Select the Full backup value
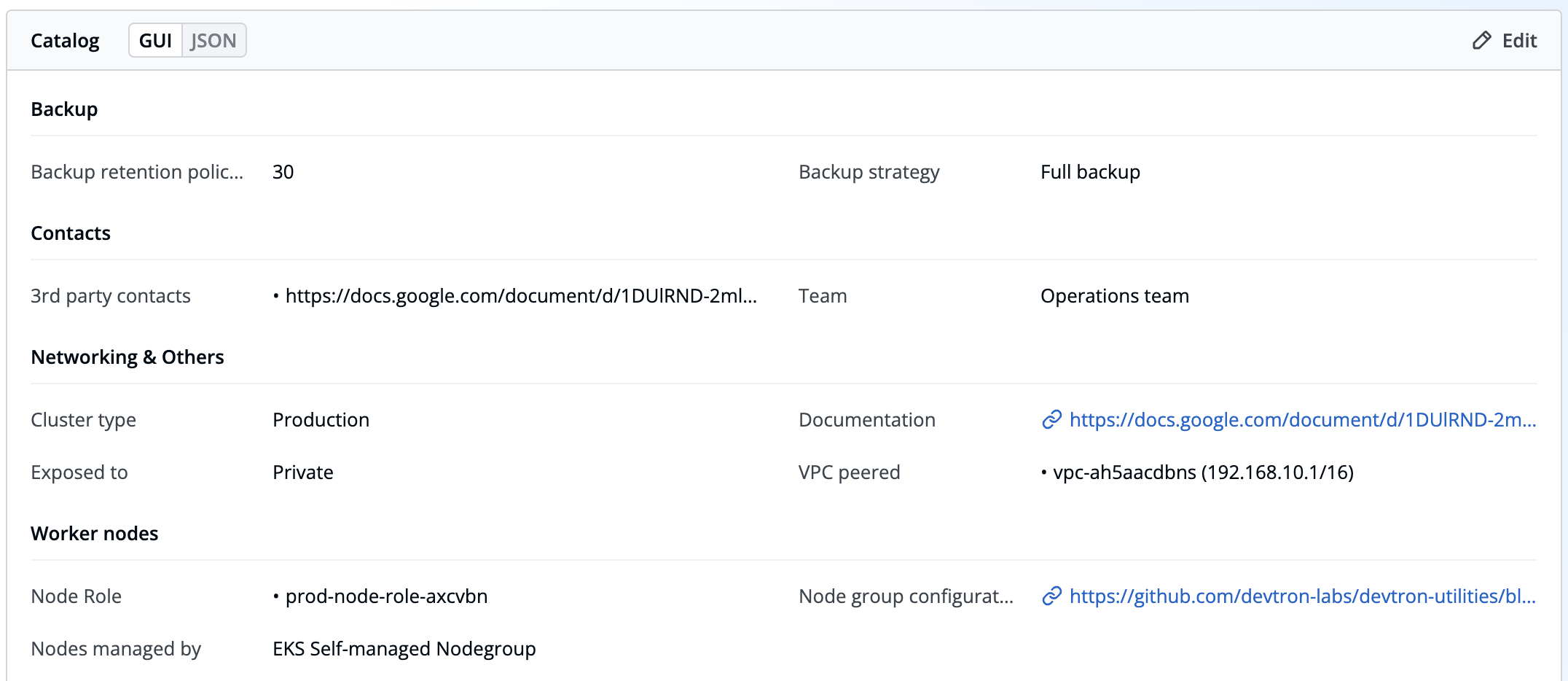 [1091, 172]
